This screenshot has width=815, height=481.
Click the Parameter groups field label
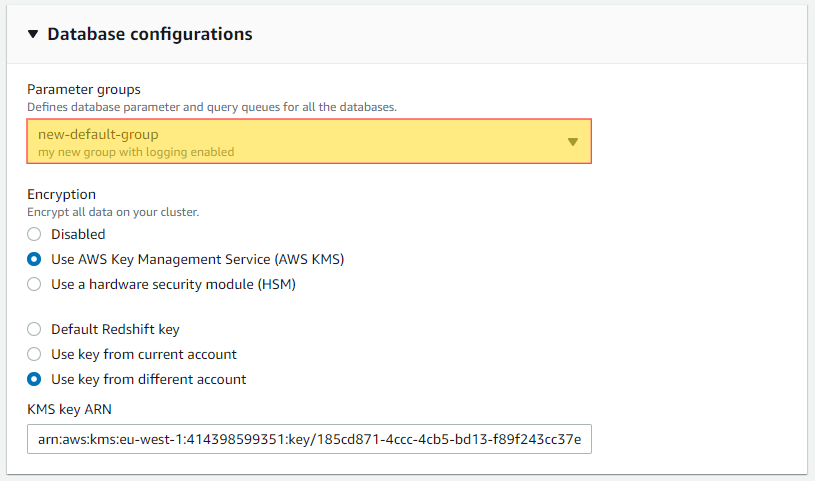click(84, 89)
